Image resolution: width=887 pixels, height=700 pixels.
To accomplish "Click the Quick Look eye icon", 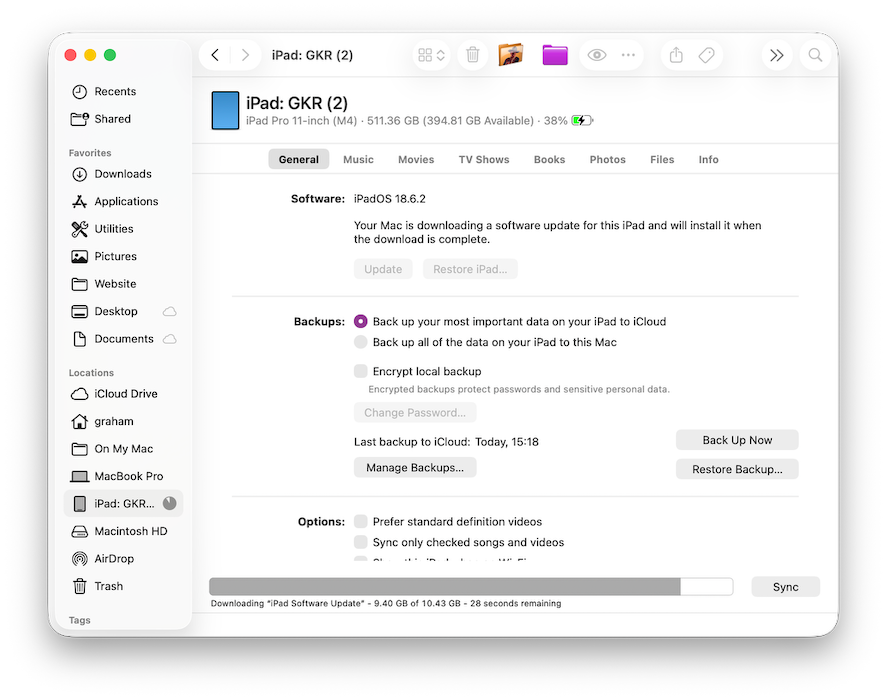I will coord(597,56).
